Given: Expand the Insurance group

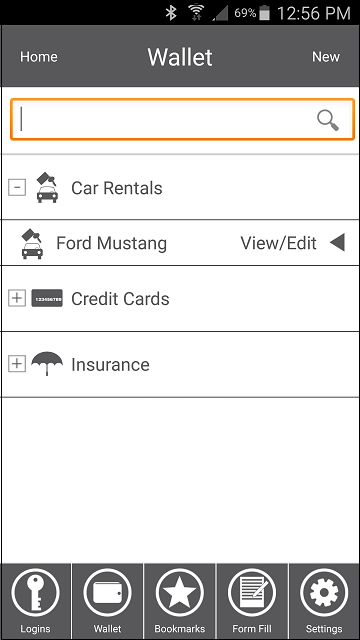Looking at the screenshot, I should click(x=17, y=363).
